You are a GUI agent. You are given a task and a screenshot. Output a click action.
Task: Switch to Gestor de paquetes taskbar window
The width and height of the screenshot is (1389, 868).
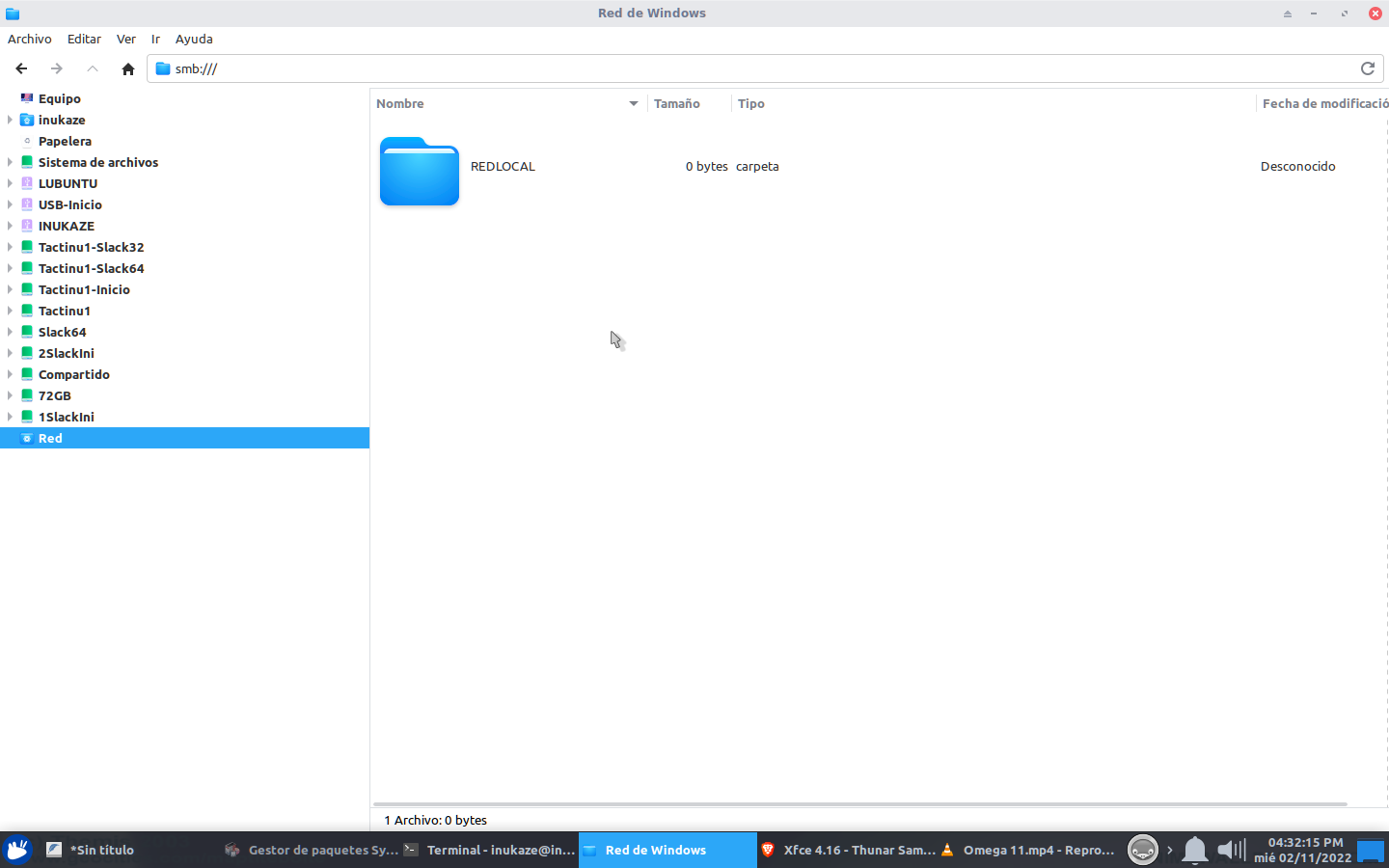pyautogui.click(x=309, y=850)
